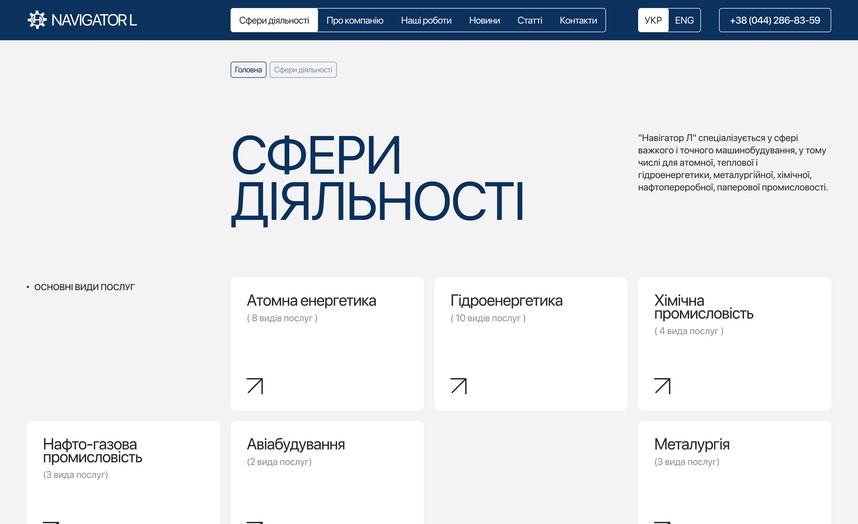Click the Navigator L gear logo icon
Screen dimensions: 858x524
[37, 20]
